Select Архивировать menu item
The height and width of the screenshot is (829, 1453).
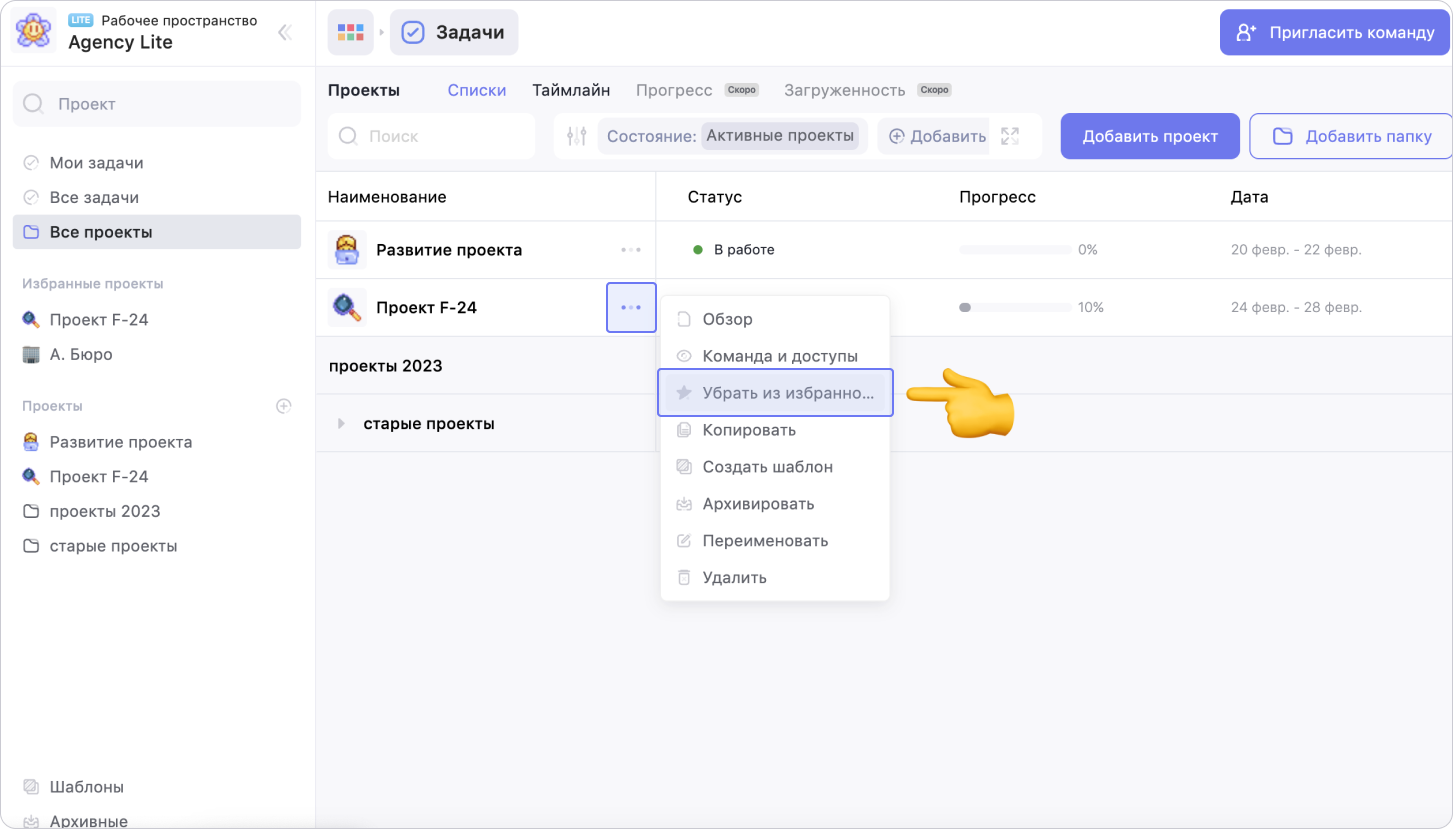pyautogui.click(x=775, y=504)
